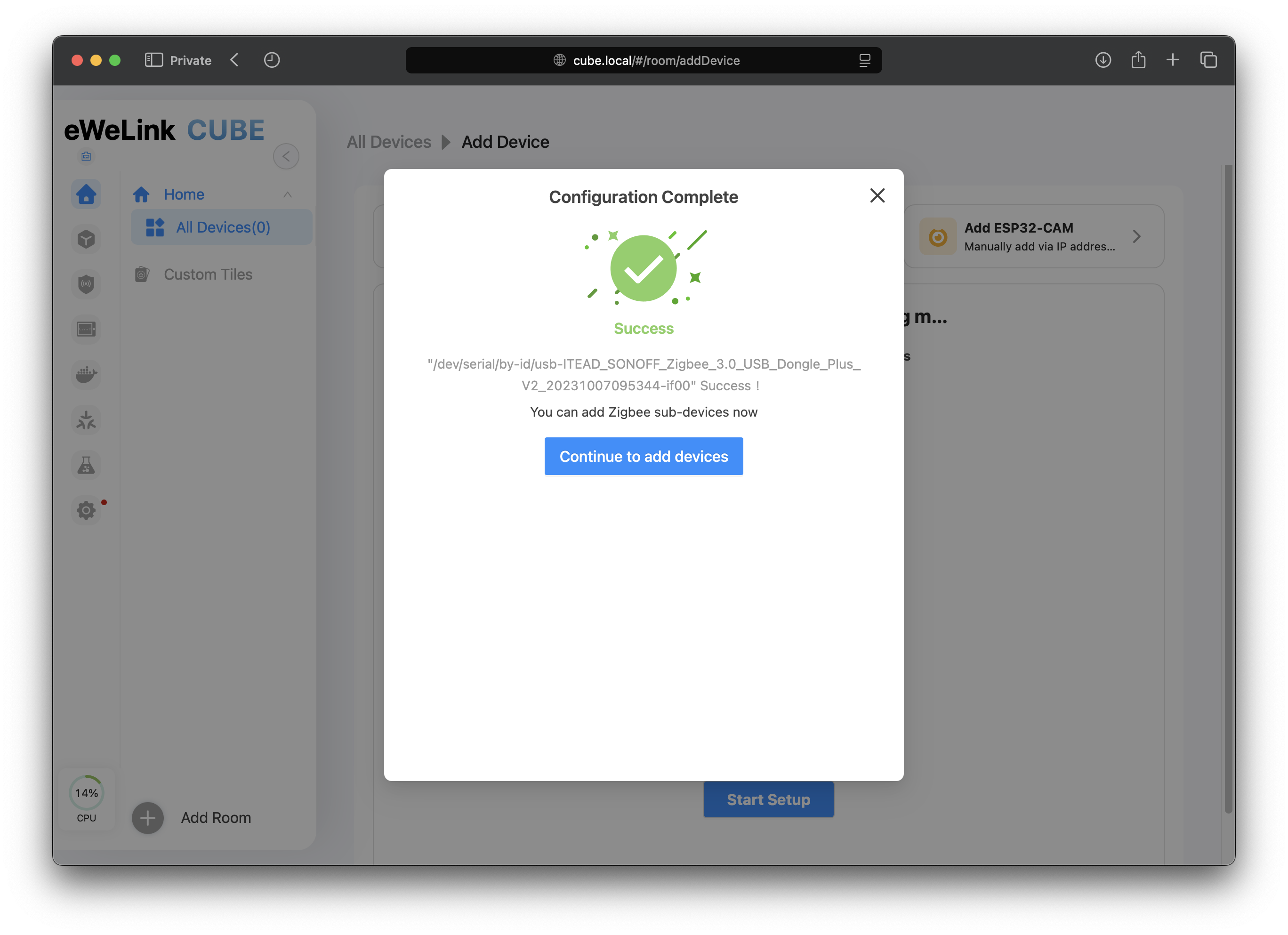Open Custom Tiles menu item
Viewport: 1288px width, 935px height.
[208, 274]
